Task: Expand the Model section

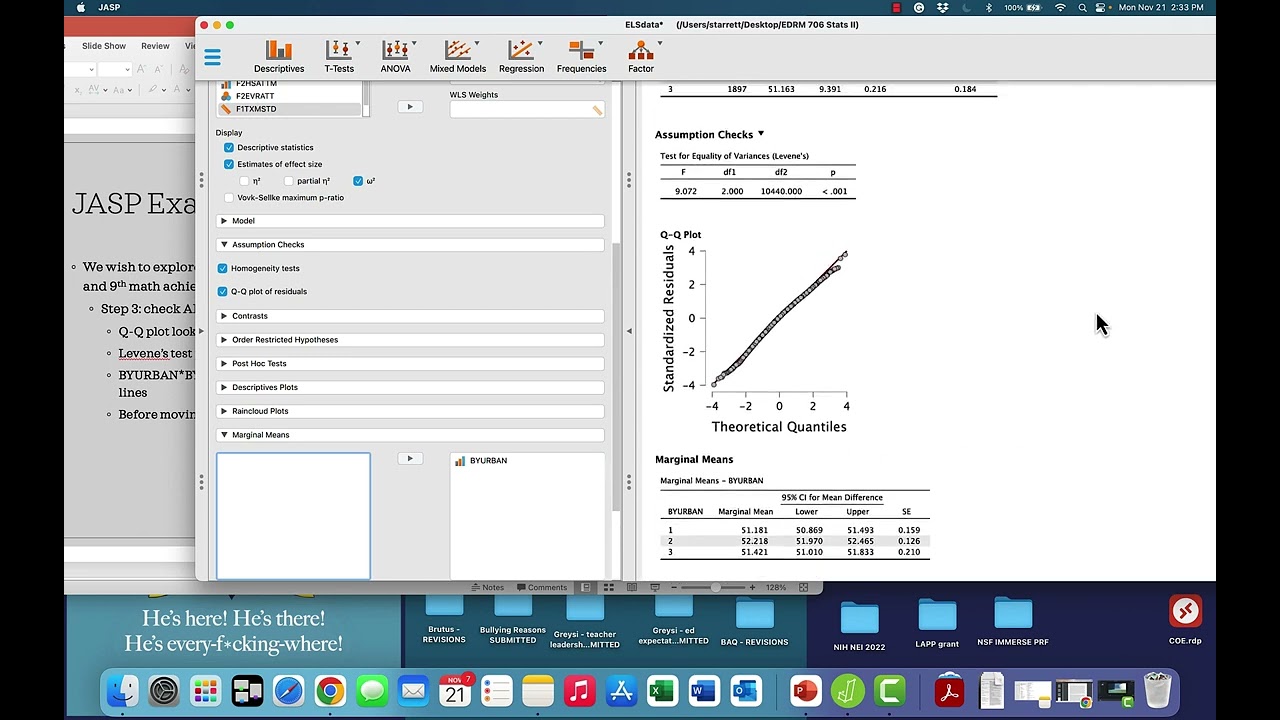Action: pyautogui.click(x=410, y=221)
